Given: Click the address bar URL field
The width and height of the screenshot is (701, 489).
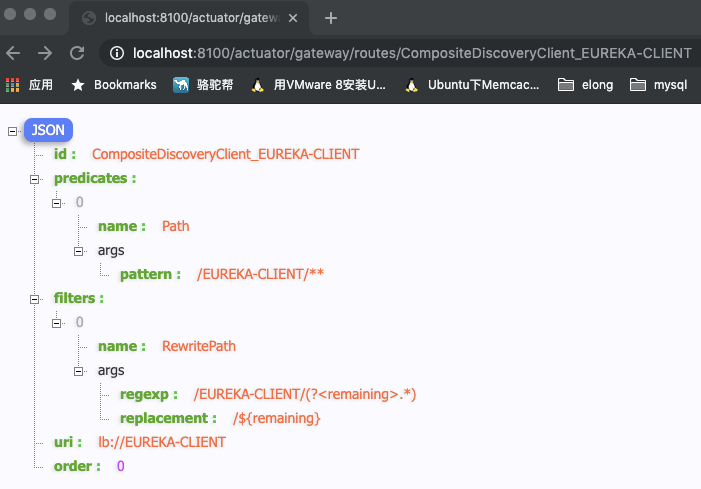Looking at the screenshot, I should [411, 53].
